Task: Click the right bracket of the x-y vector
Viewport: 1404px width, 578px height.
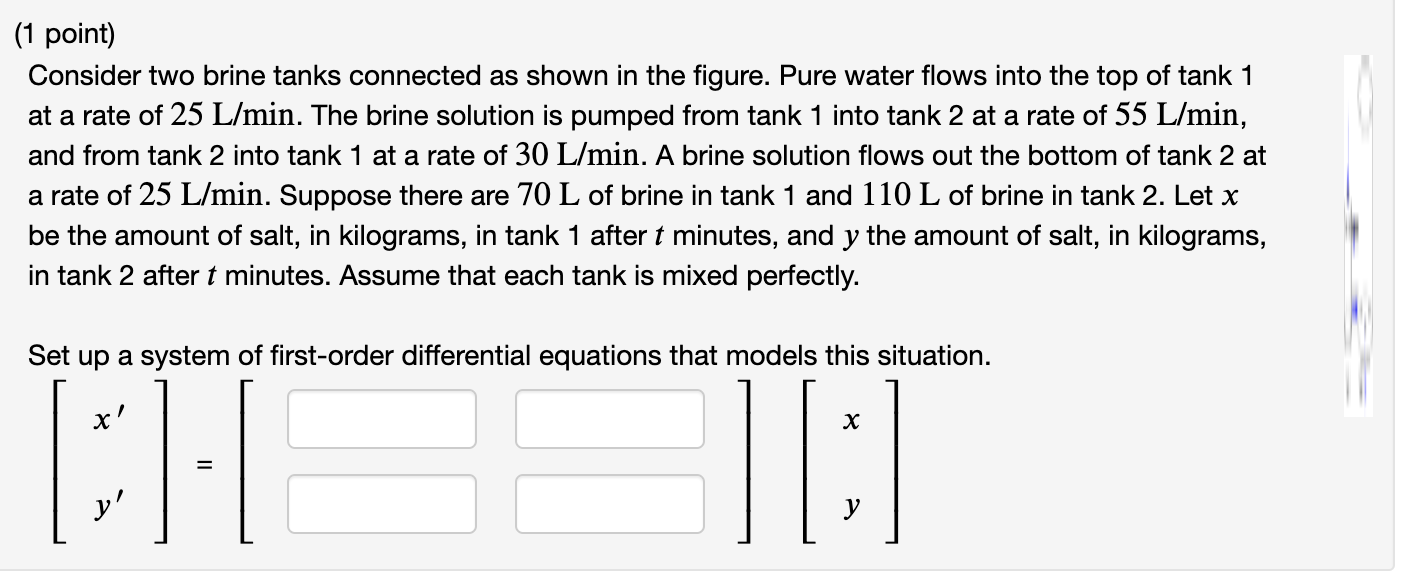Action: point(893,464)
